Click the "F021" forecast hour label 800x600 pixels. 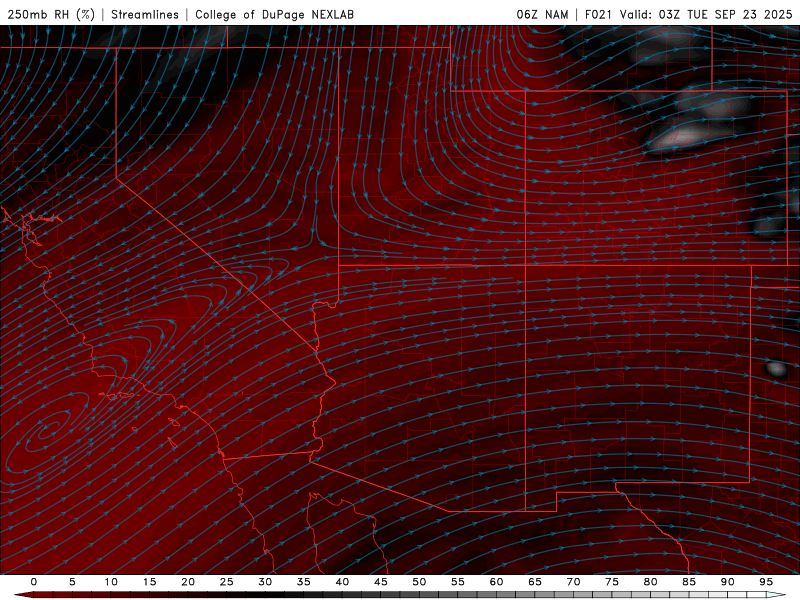pos(598,14)
